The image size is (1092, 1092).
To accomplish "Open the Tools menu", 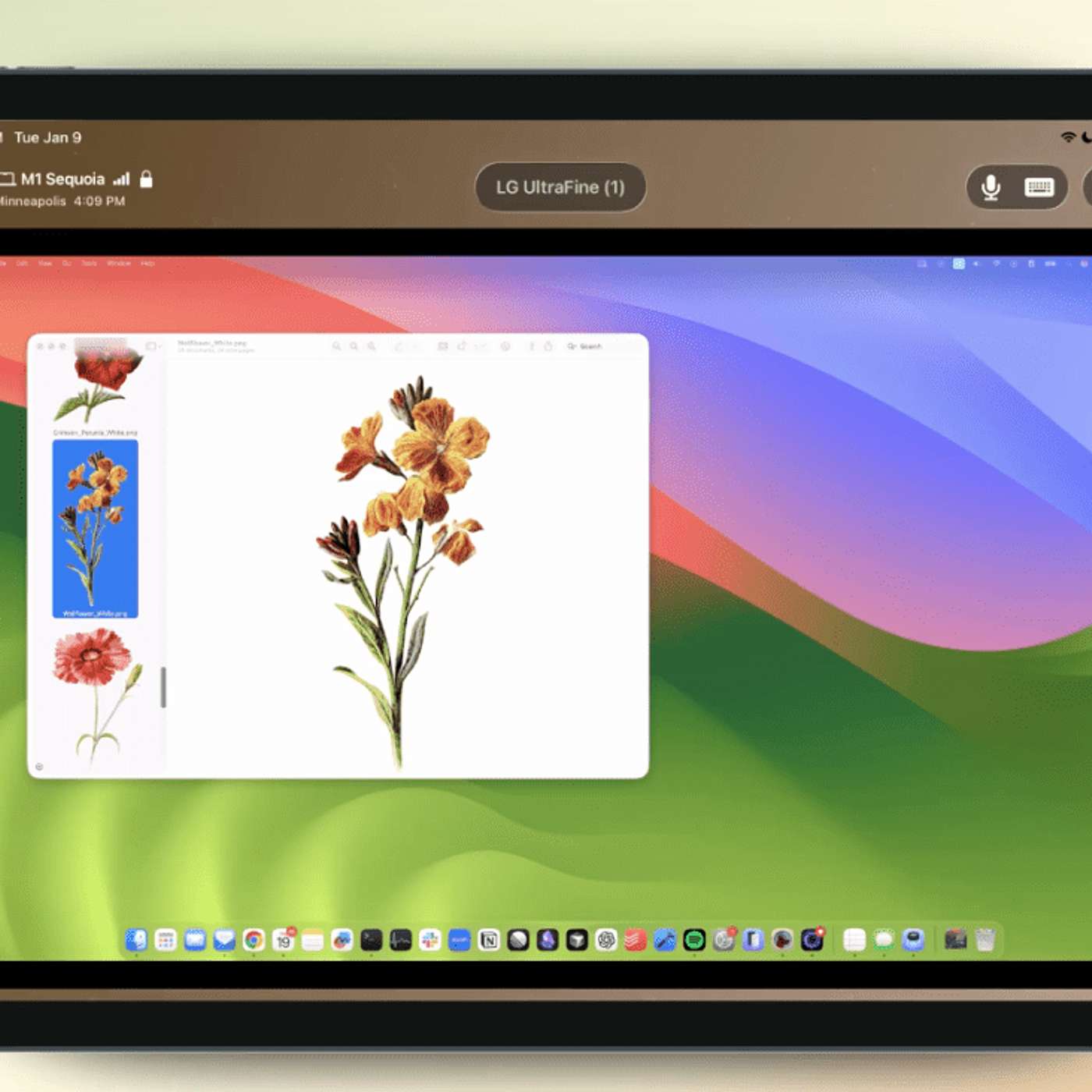I will click(89, 264).
